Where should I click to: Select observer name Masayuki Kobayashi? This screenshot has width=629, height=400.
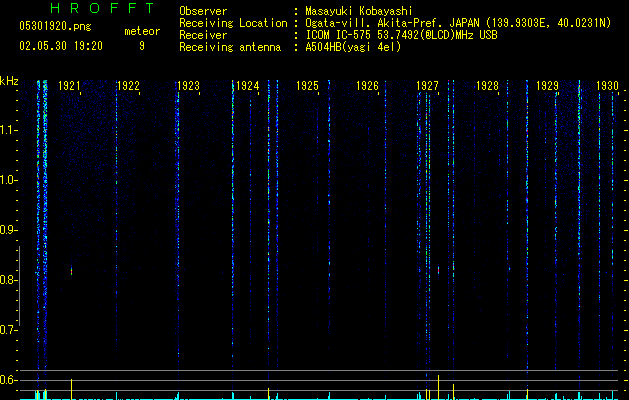click(359, 11)
